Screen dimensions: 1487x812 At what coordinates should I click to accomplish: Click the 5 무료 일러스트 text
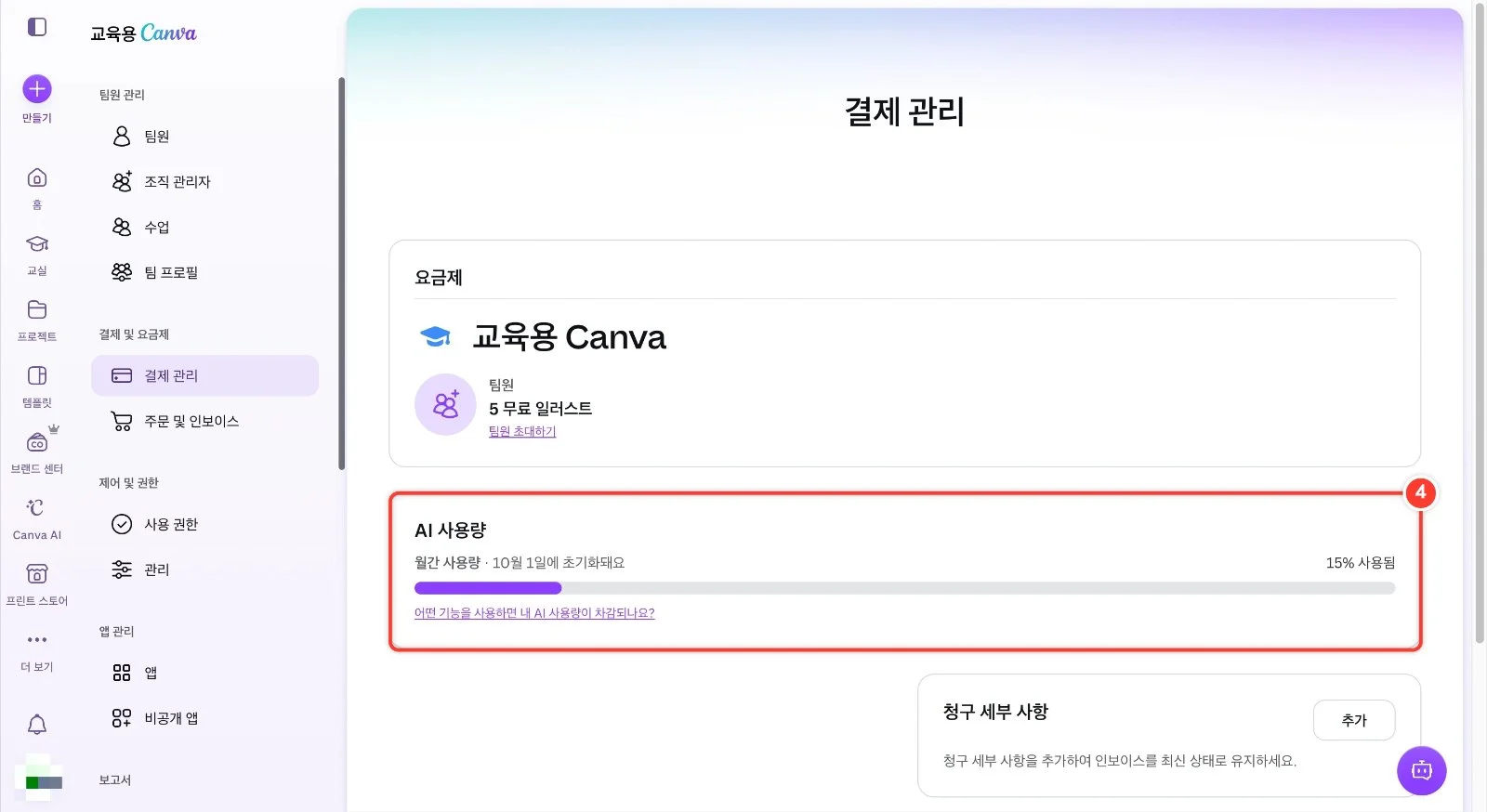[x=541, y=409]
